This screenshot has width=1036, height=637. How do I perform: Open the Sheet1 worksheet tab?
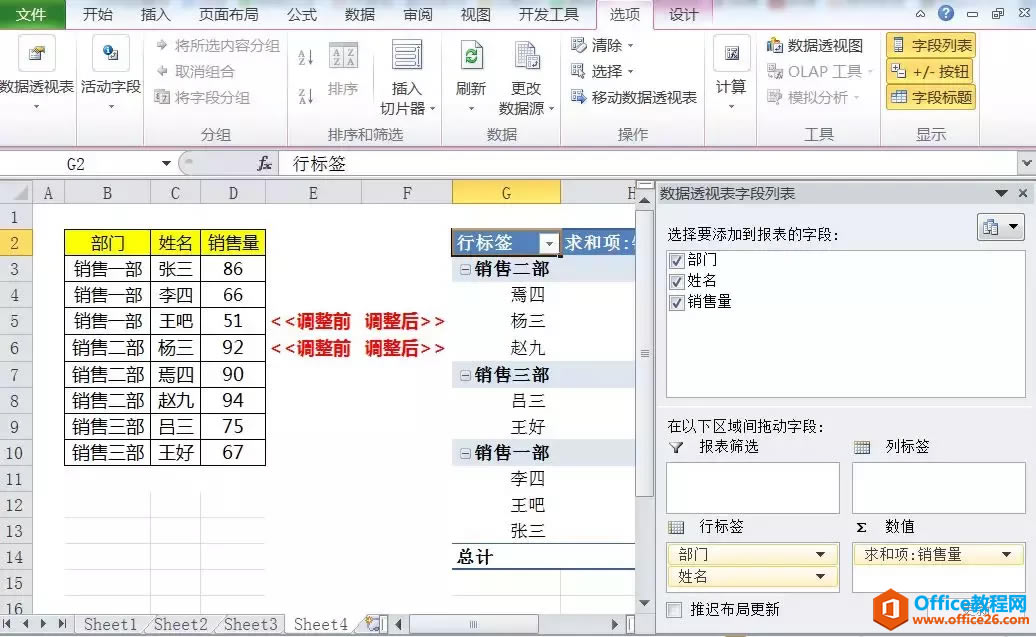[x=110, y=624]
